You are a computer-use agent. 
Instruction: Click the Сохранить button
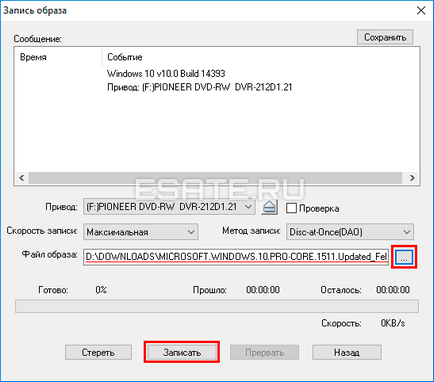[385, 37]
